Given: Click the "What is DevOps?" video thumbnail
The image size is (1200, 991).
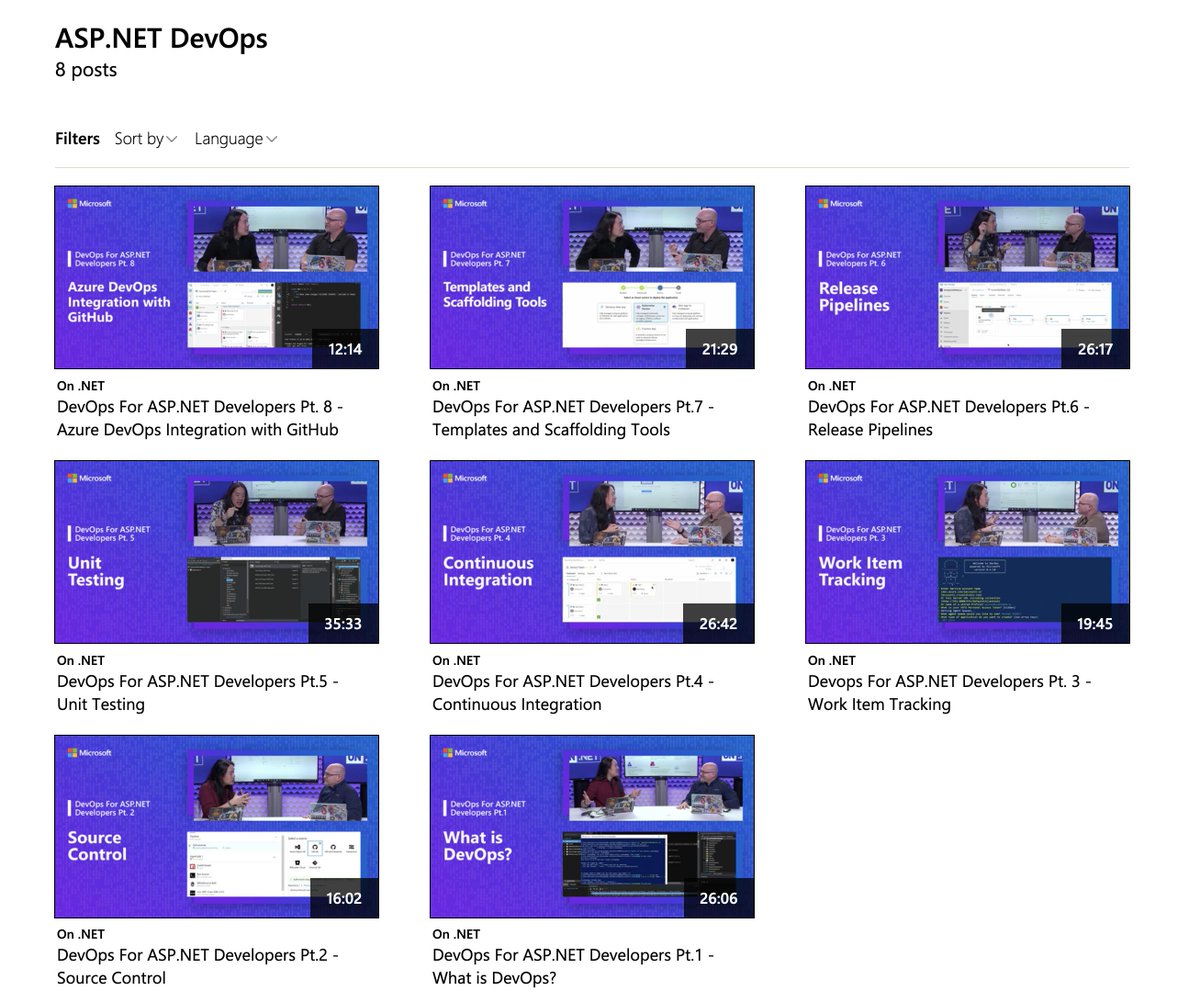Looking at the screenshot, I should click(591, 825).
